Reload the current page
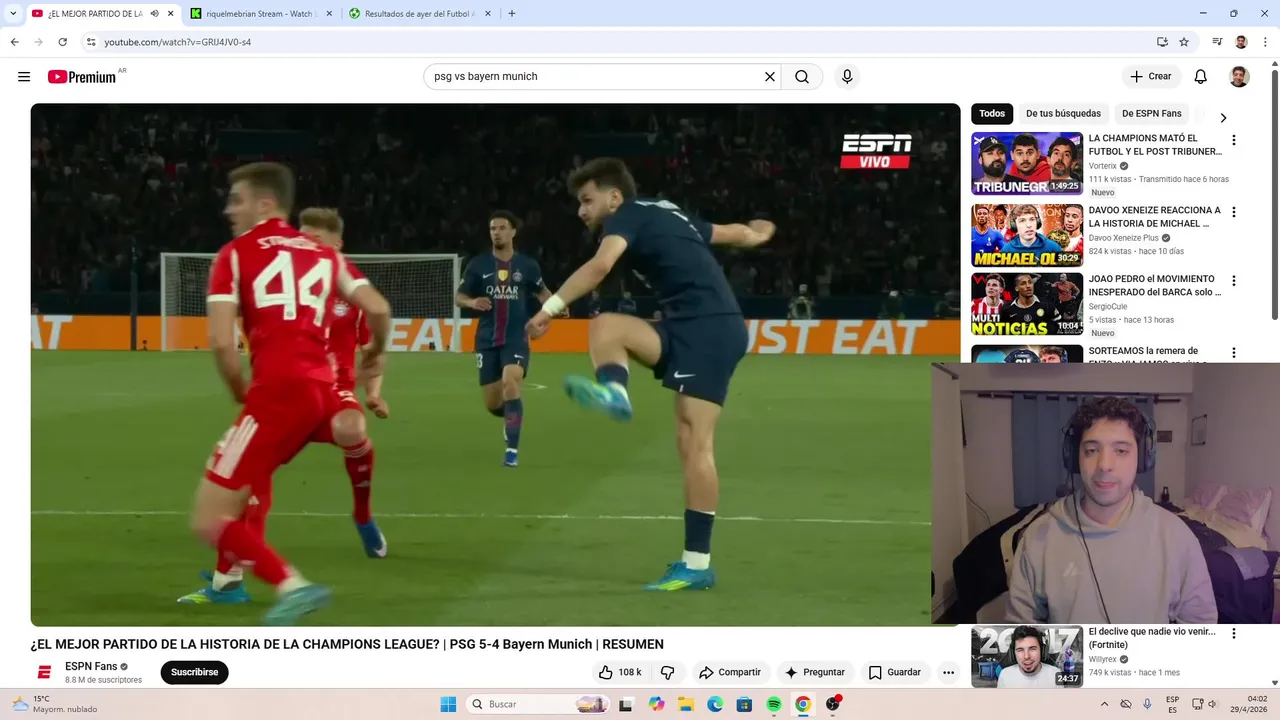This screenshot has width=1280, height=720. (x=62, y=42)
